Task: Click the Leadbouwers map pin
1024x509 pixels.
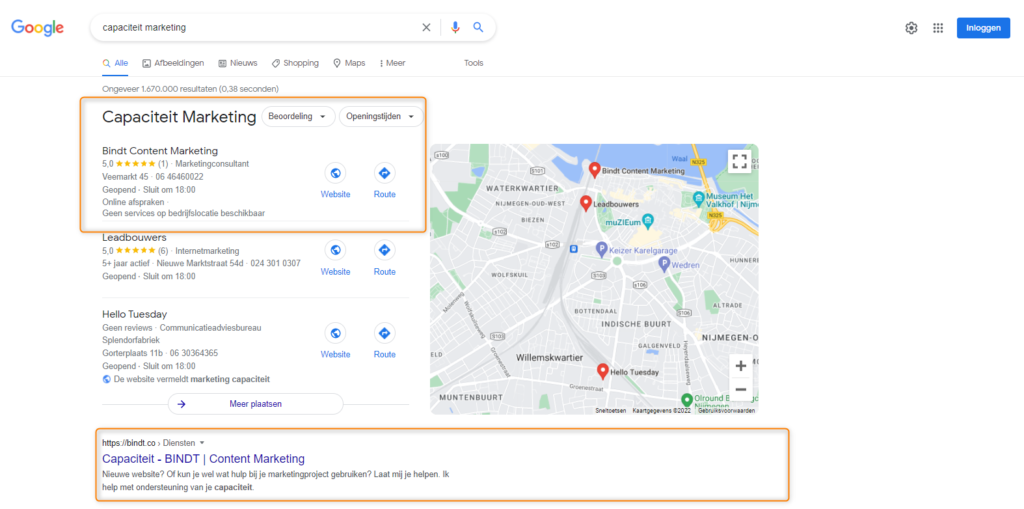Action: click(586, 203)
